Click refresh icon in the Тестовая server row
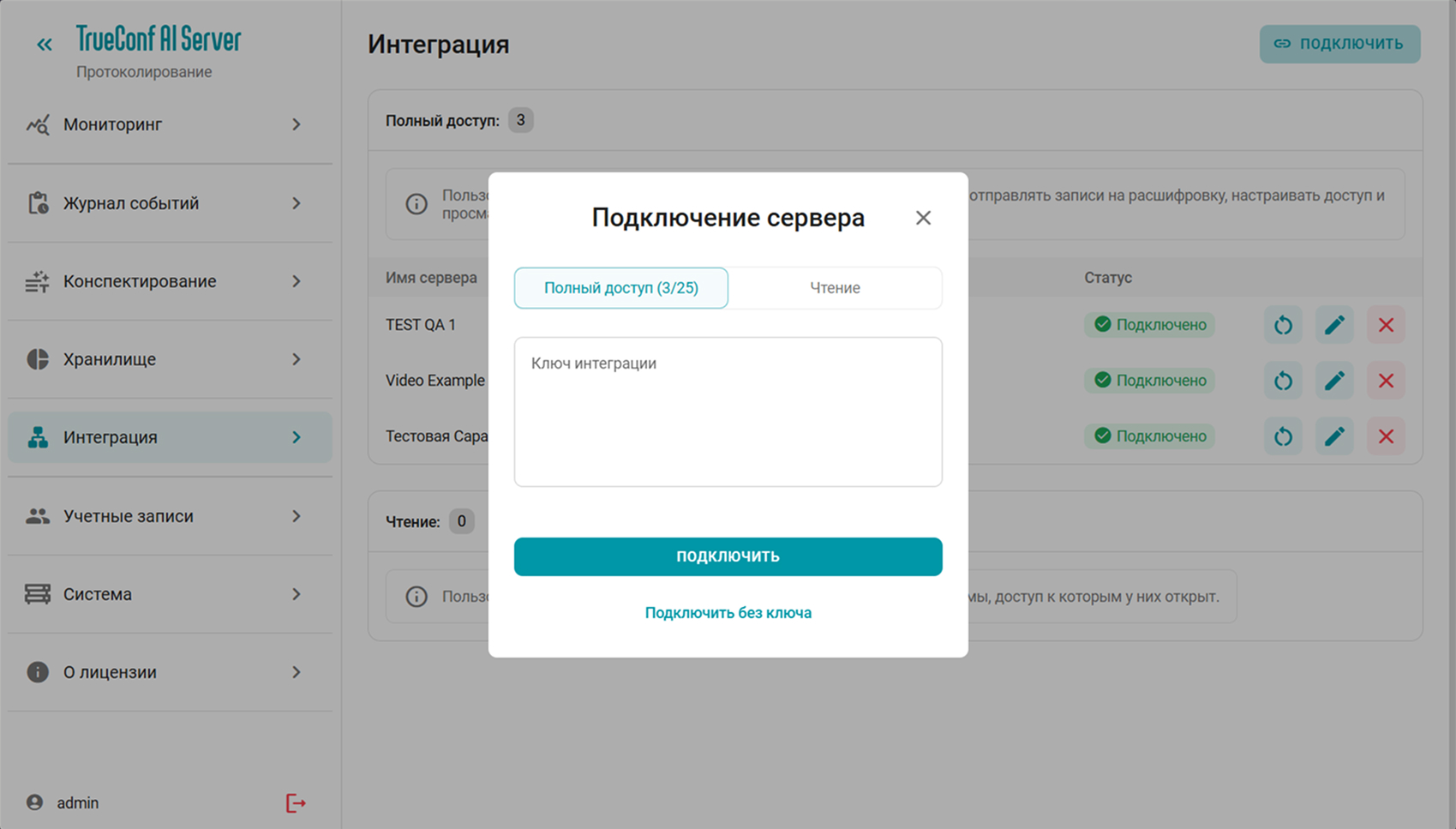Image resolution: width=1456 pixels, height=829 pixels. pos(1283,436)
